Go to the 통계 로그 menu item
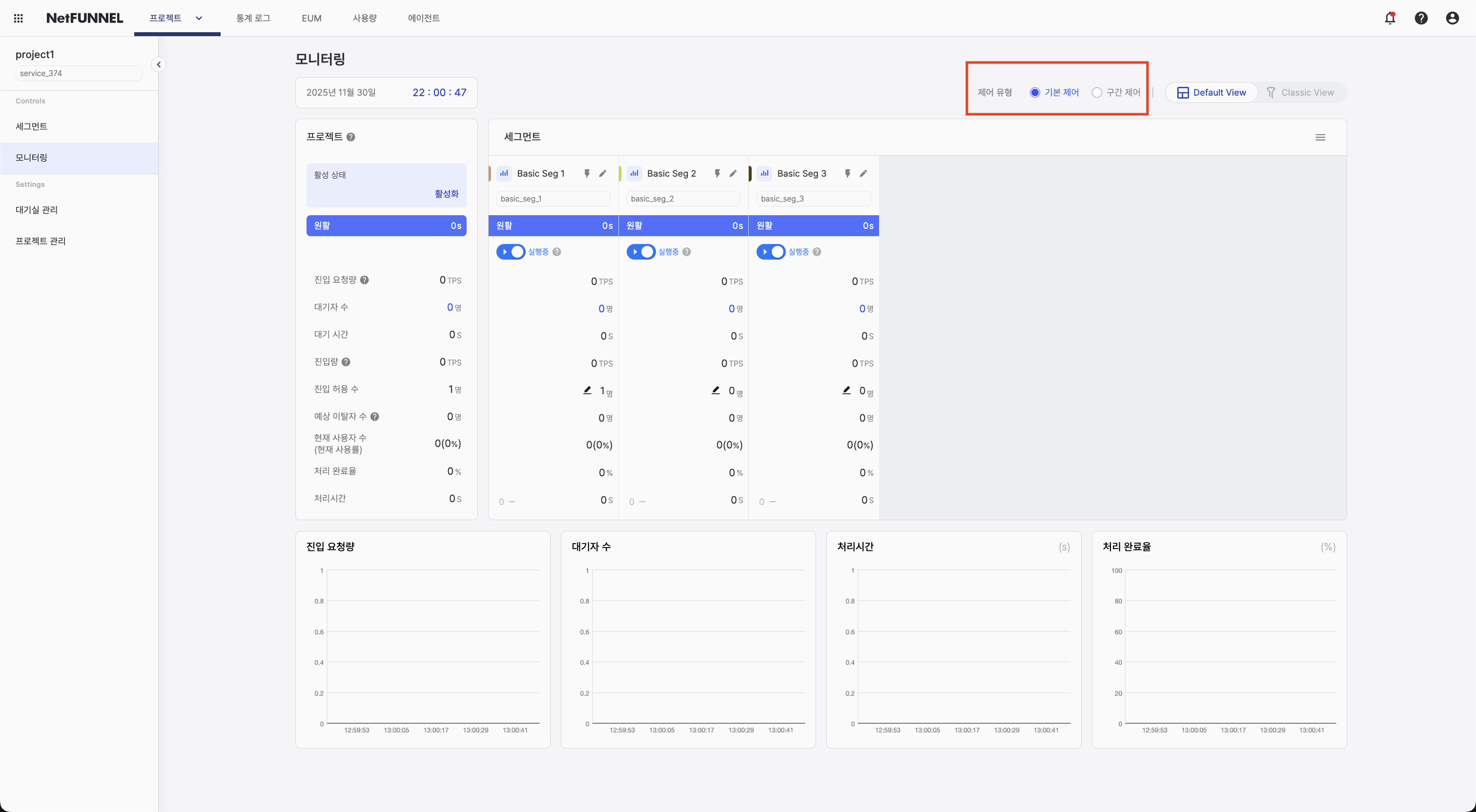1476x812 pixels. click(x=253, y=18)
